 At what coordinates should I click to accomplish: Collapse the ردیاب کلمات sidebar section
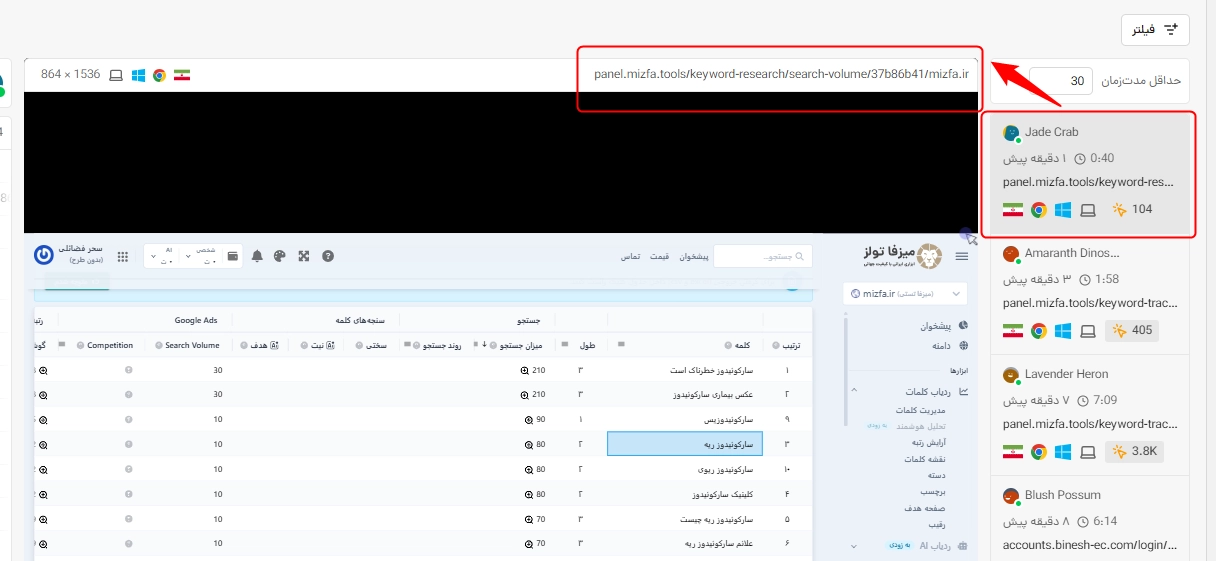click(854, 392)
